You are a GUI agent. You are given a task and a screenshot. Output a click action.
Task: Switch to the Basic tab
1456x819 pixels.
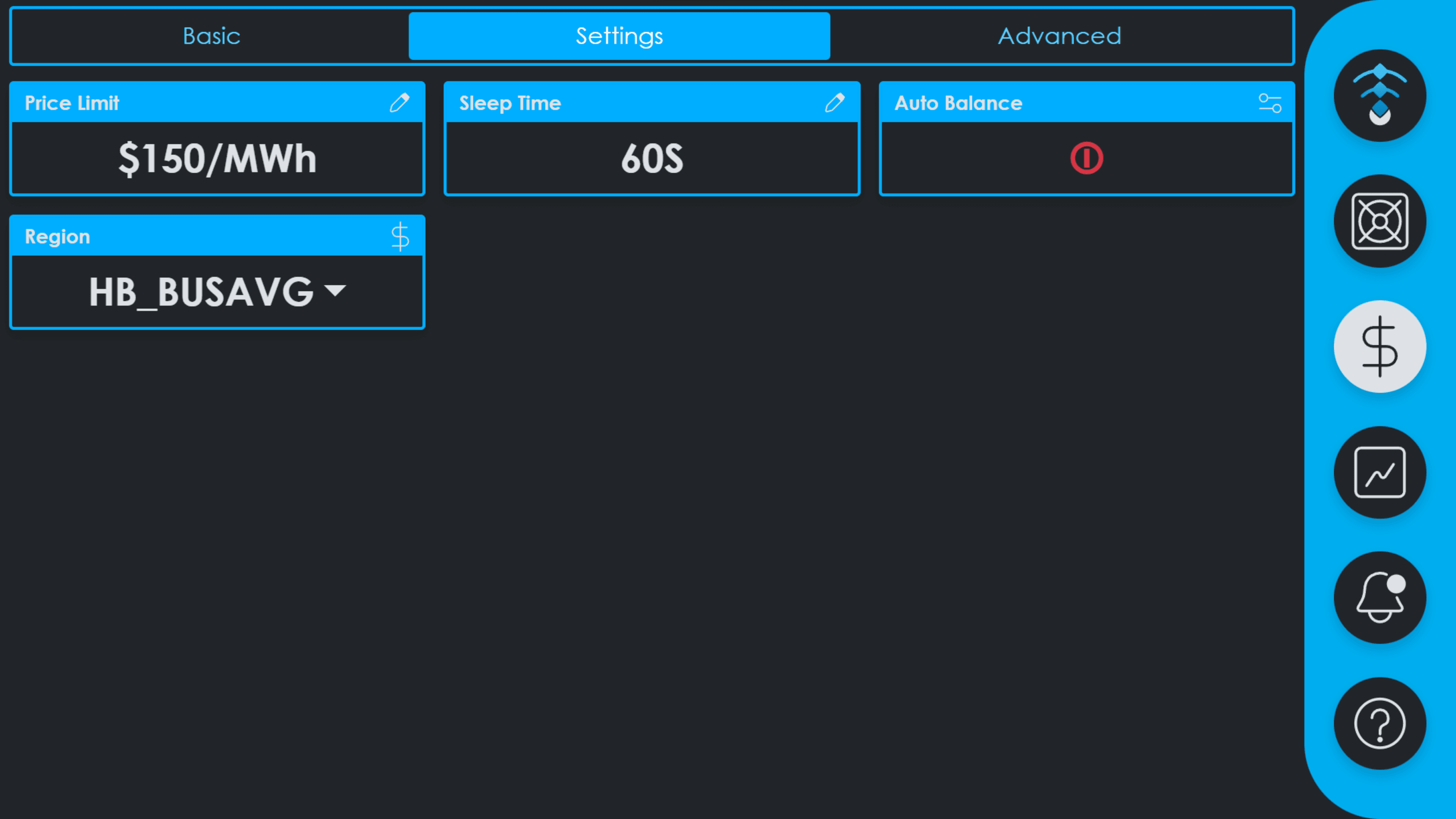[x=212, y=36]
